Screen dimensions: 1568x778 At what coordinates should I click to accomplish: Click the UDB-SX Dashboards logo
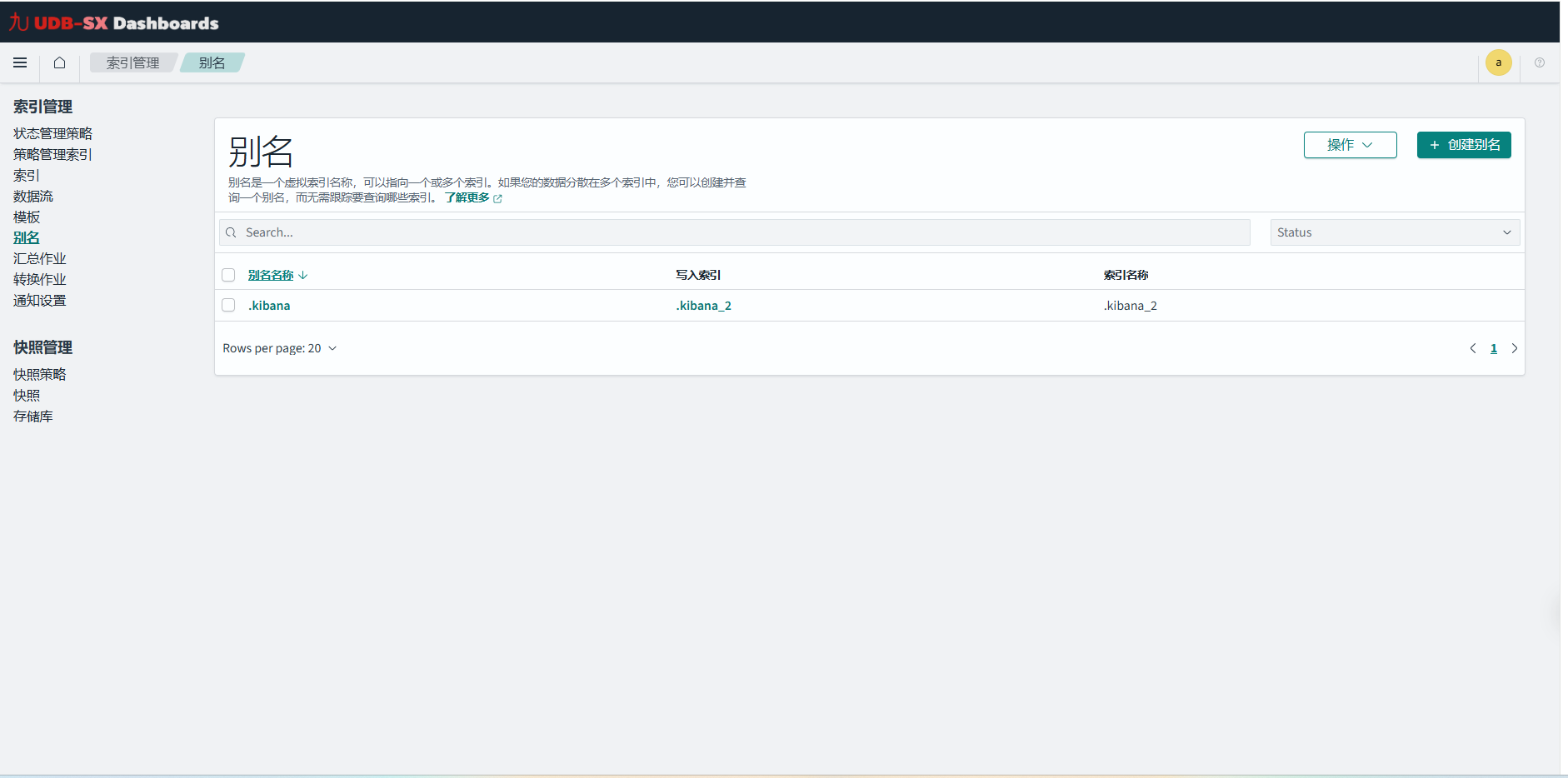click(x=114, y=22)
